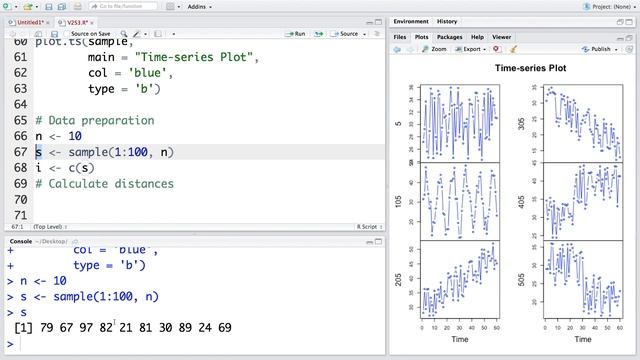The width and height of the screenshot is (640, 360).
Task: Minimize the source editor pane
Action: [369, 22]
